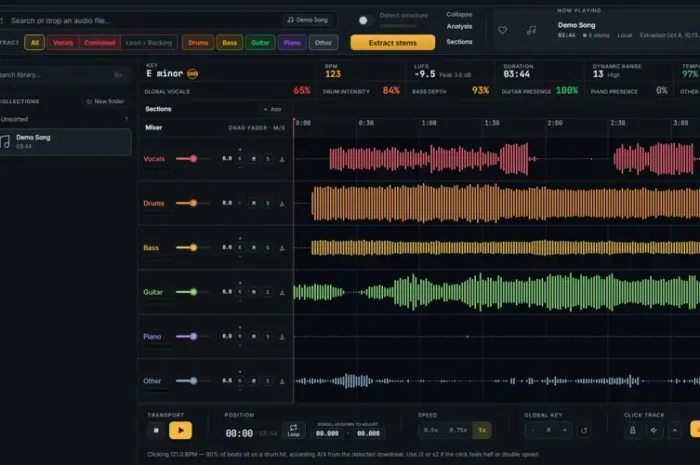Click the Other key shift button

coord(240,381)
